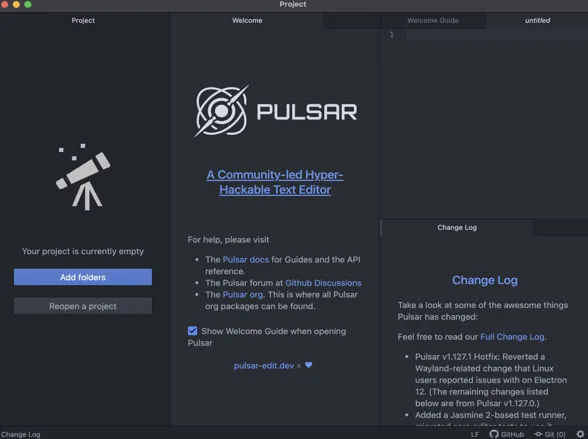Click the Change Log heading
The height and width of the screenshot is (439, 588).
[x=484, y=280]
